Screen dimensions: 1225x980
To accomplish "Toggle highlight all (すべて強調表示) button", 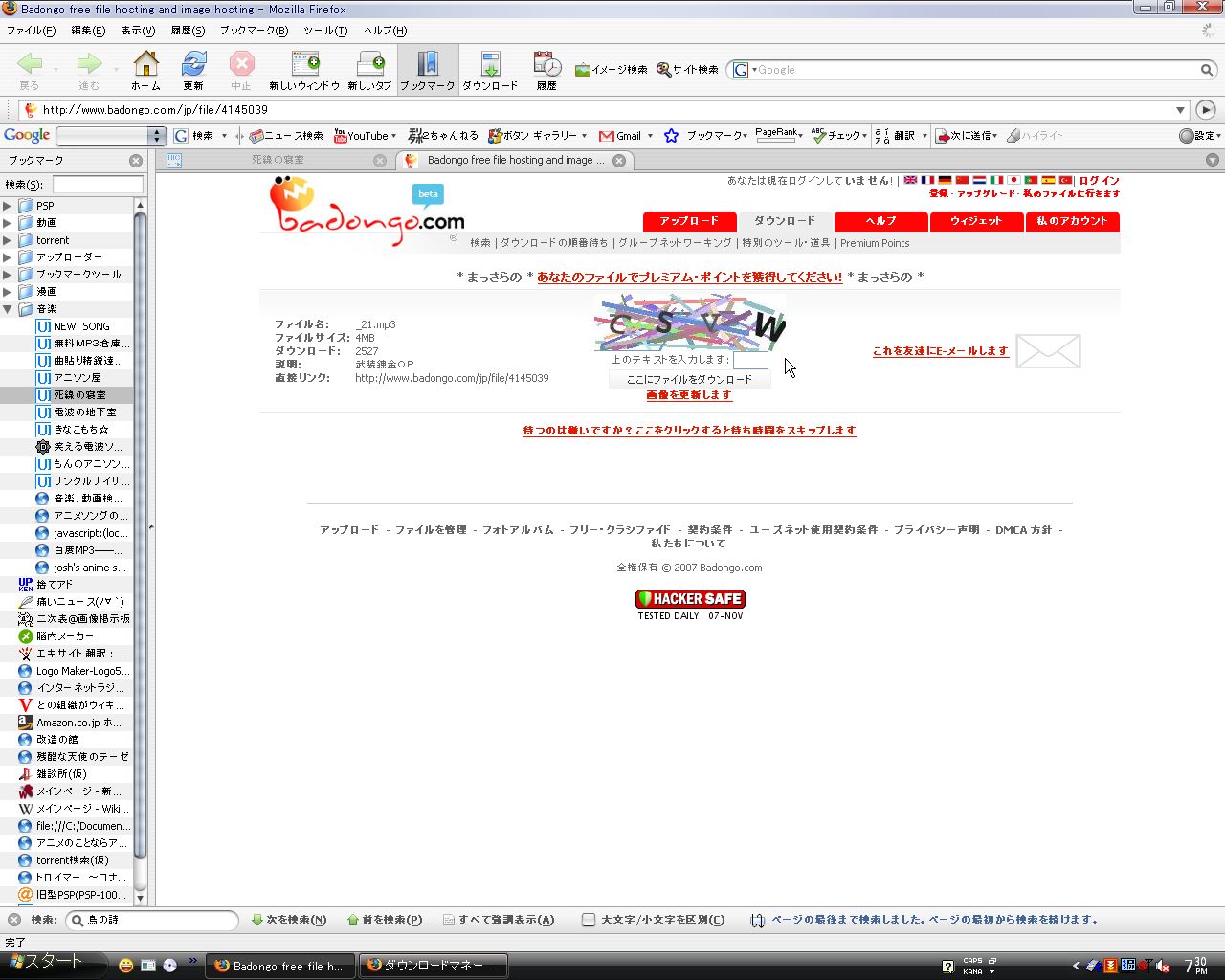I will [499, 920].
